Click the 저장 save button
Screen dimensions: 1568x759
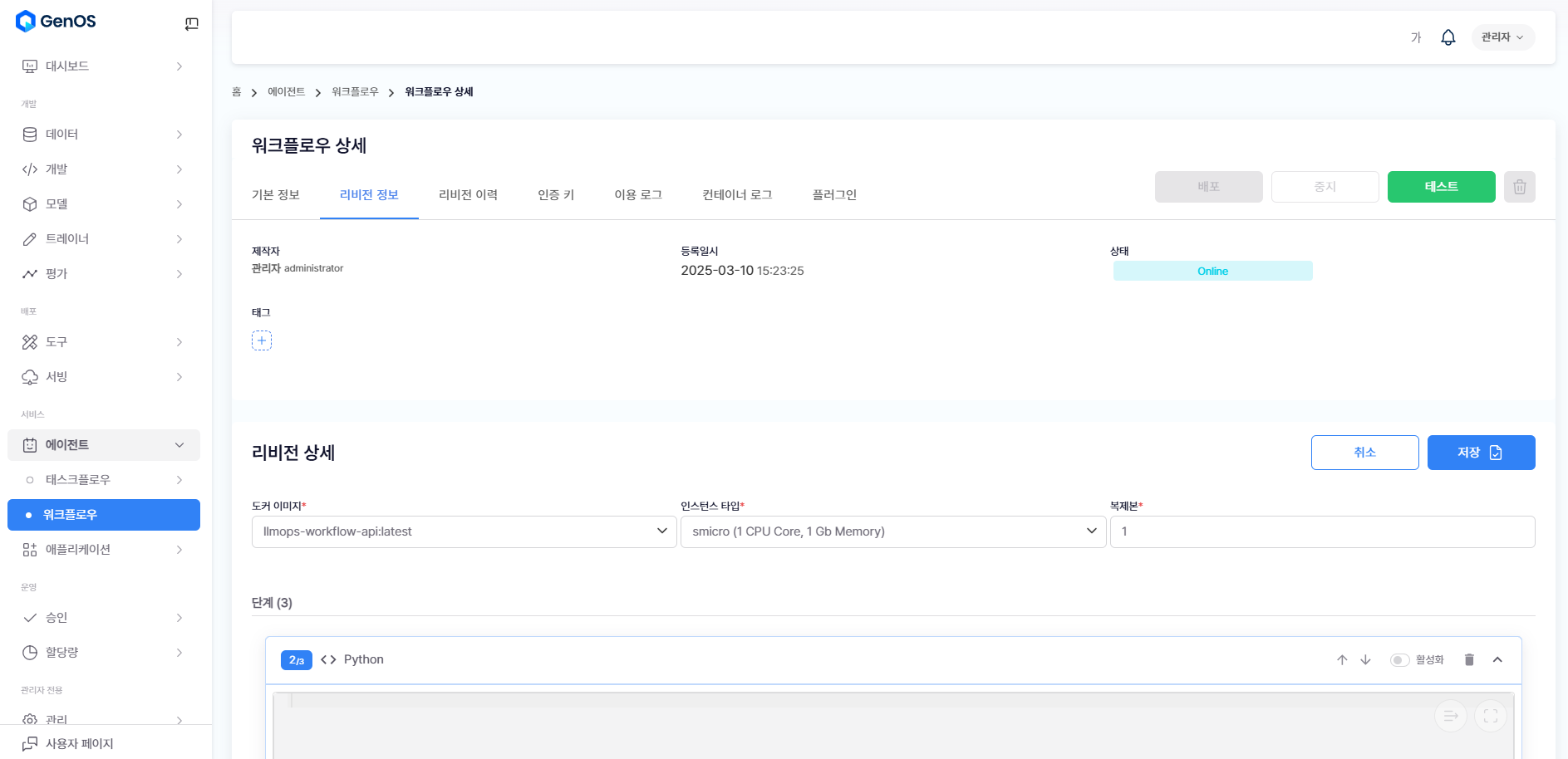(x=1480, y=453)
